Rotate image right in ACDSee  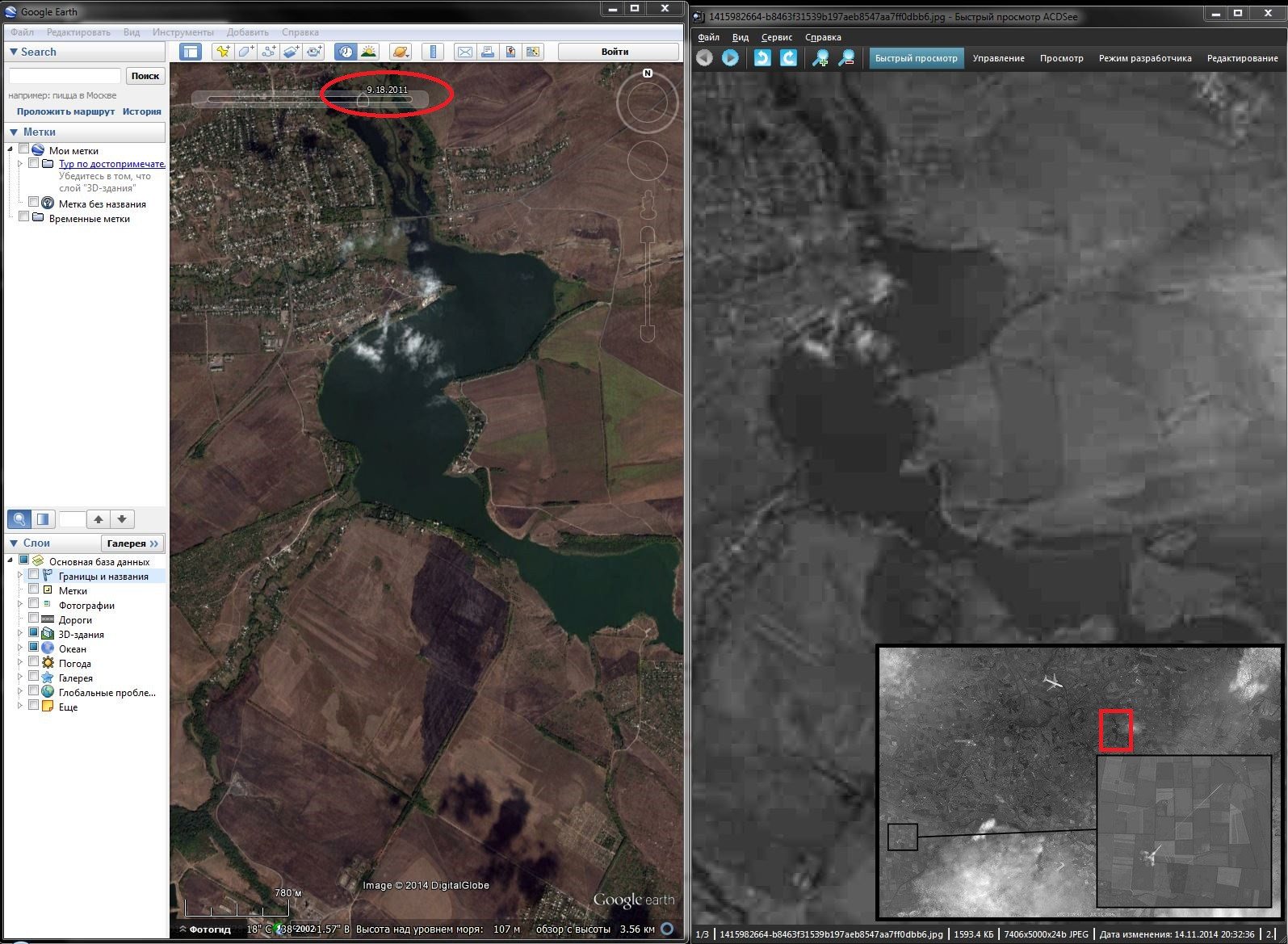tap(788, 58)
